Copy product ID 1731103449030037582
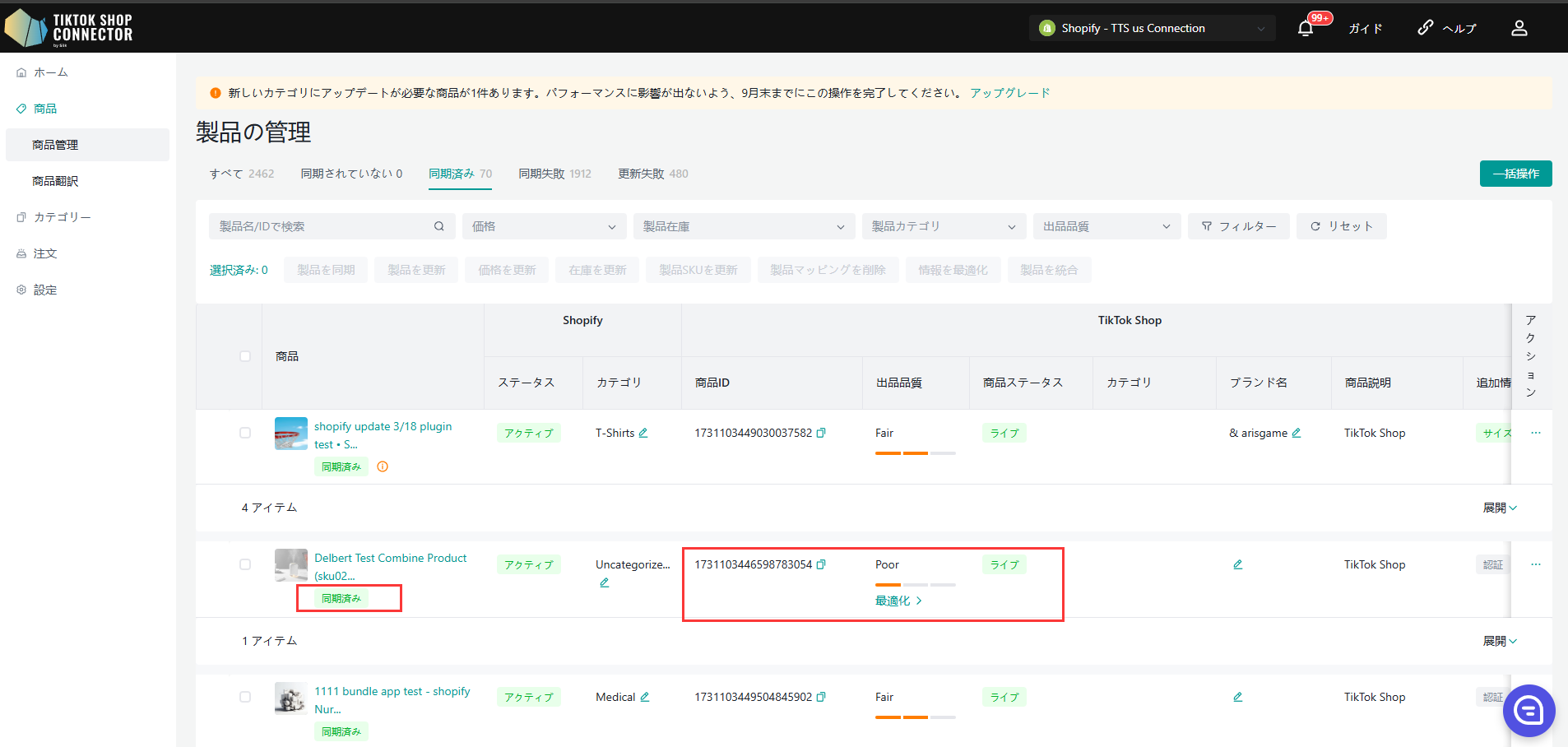This screenshot has height=747, width=1568. pos(821,433)
